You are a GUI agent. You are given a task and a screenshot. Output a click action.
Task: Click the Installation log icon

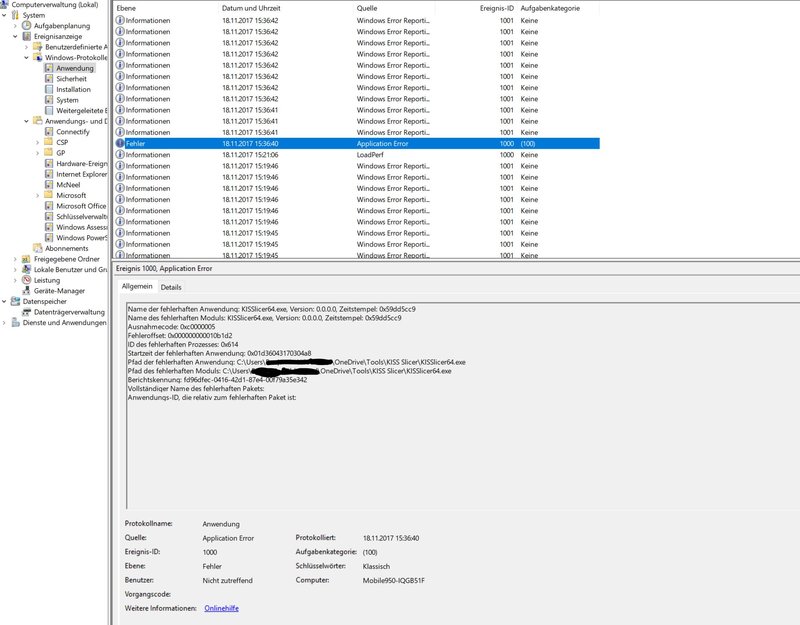click(49, 89)
